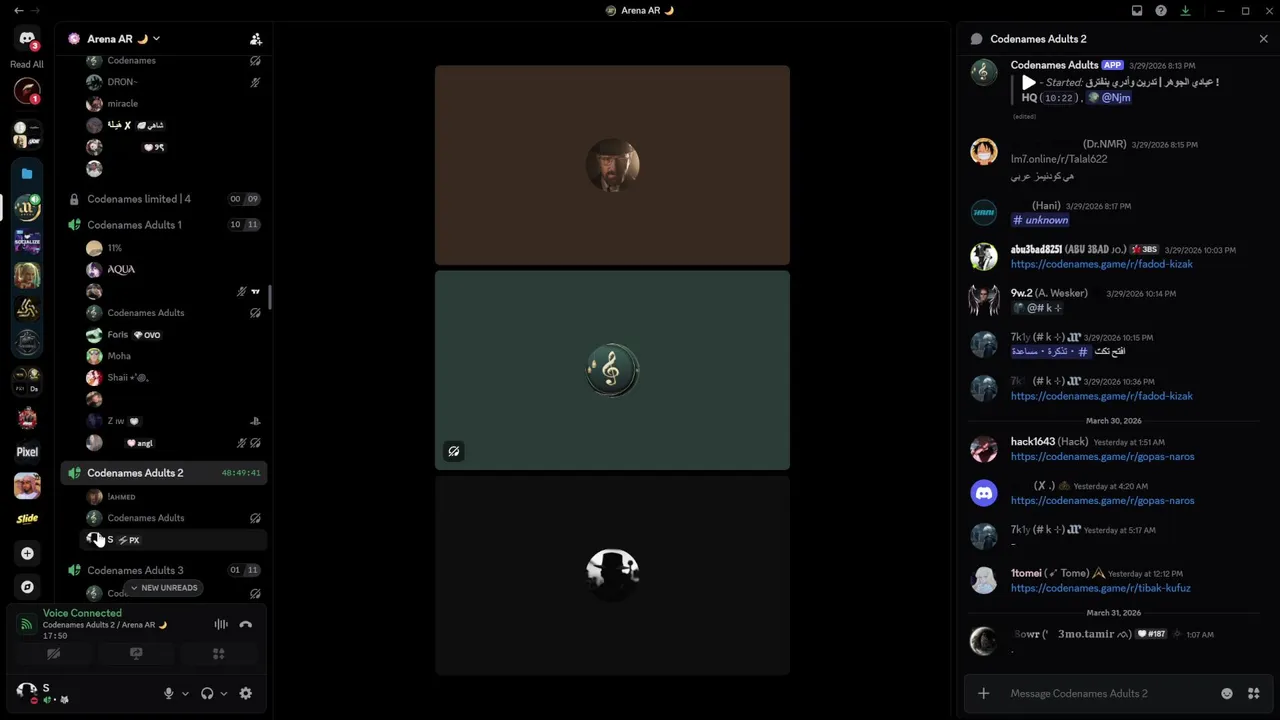Click the 1tomei username in chat
Image resolution: width=1280 pixels, height=720 pixels.
(1026, 573)
